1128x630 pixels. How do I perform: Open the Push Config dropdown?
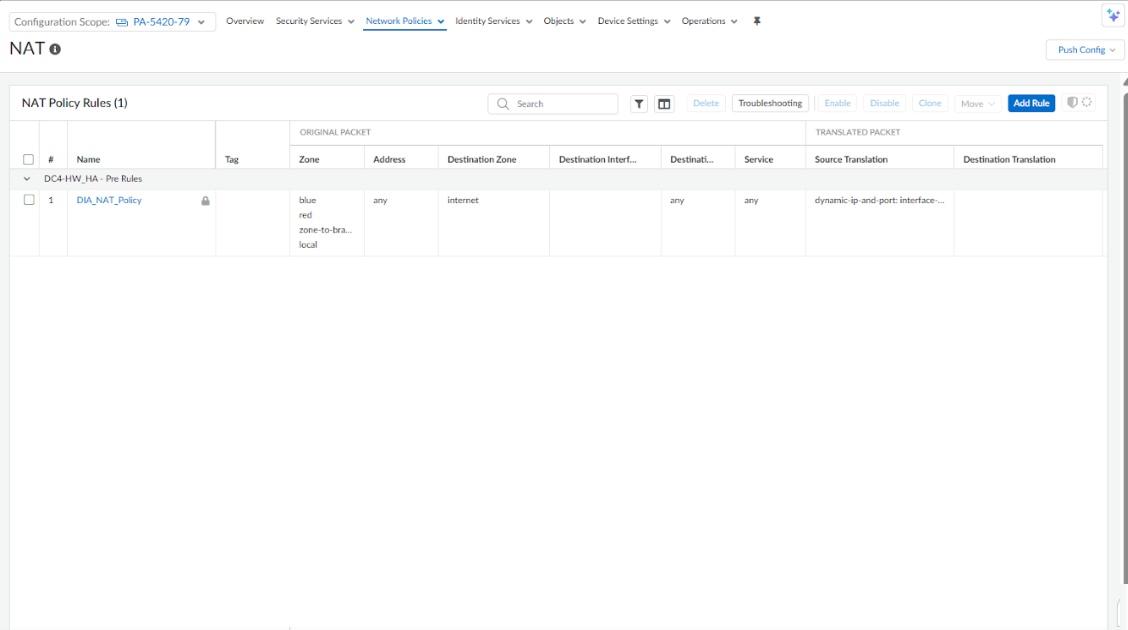1085,50
